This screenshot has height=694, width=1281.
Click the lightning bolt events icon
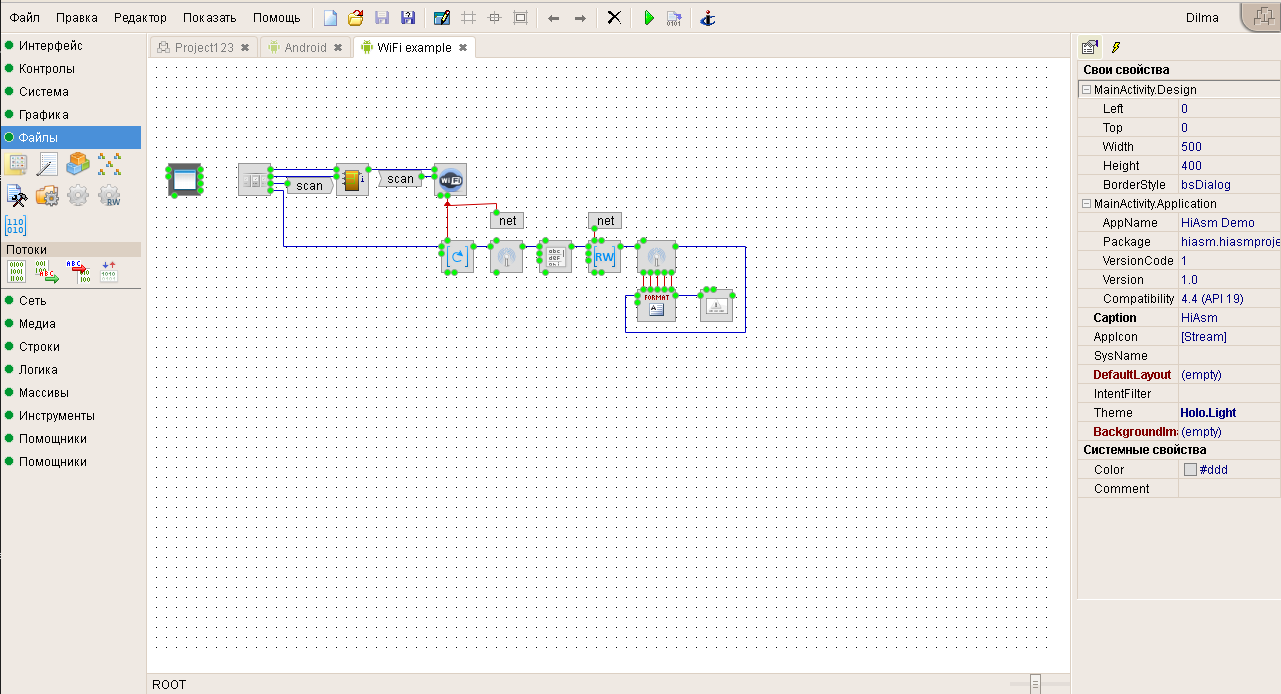click(1116, 47)
